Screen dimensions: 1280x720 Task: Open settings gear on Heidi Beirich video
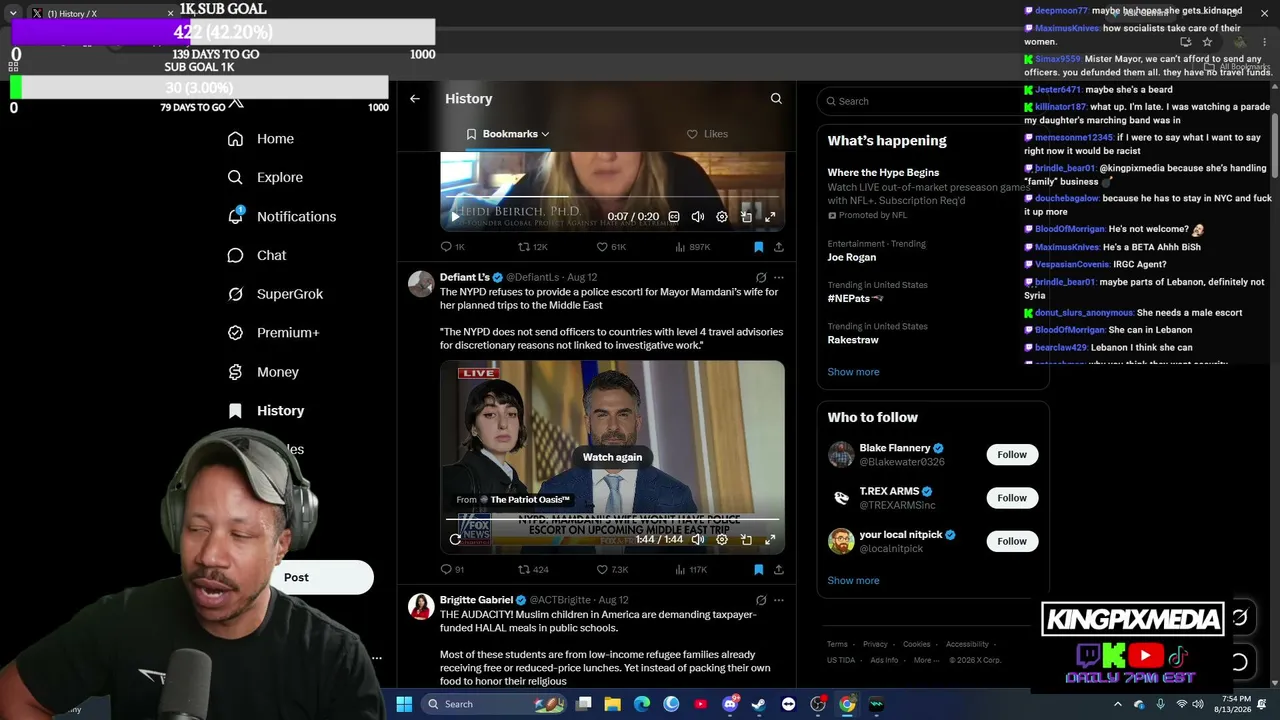point(722,216)
